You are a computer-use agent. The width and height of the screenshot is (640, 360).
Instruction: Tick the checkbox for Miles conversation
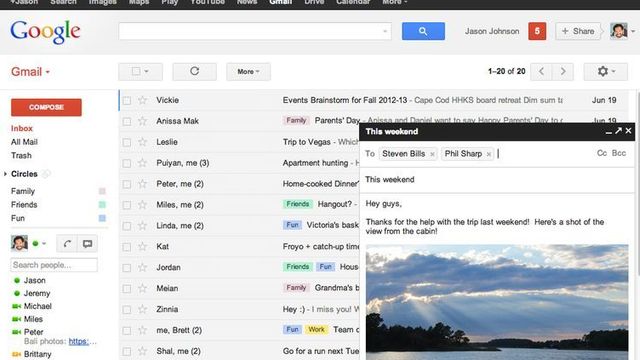tap(127, 205)
